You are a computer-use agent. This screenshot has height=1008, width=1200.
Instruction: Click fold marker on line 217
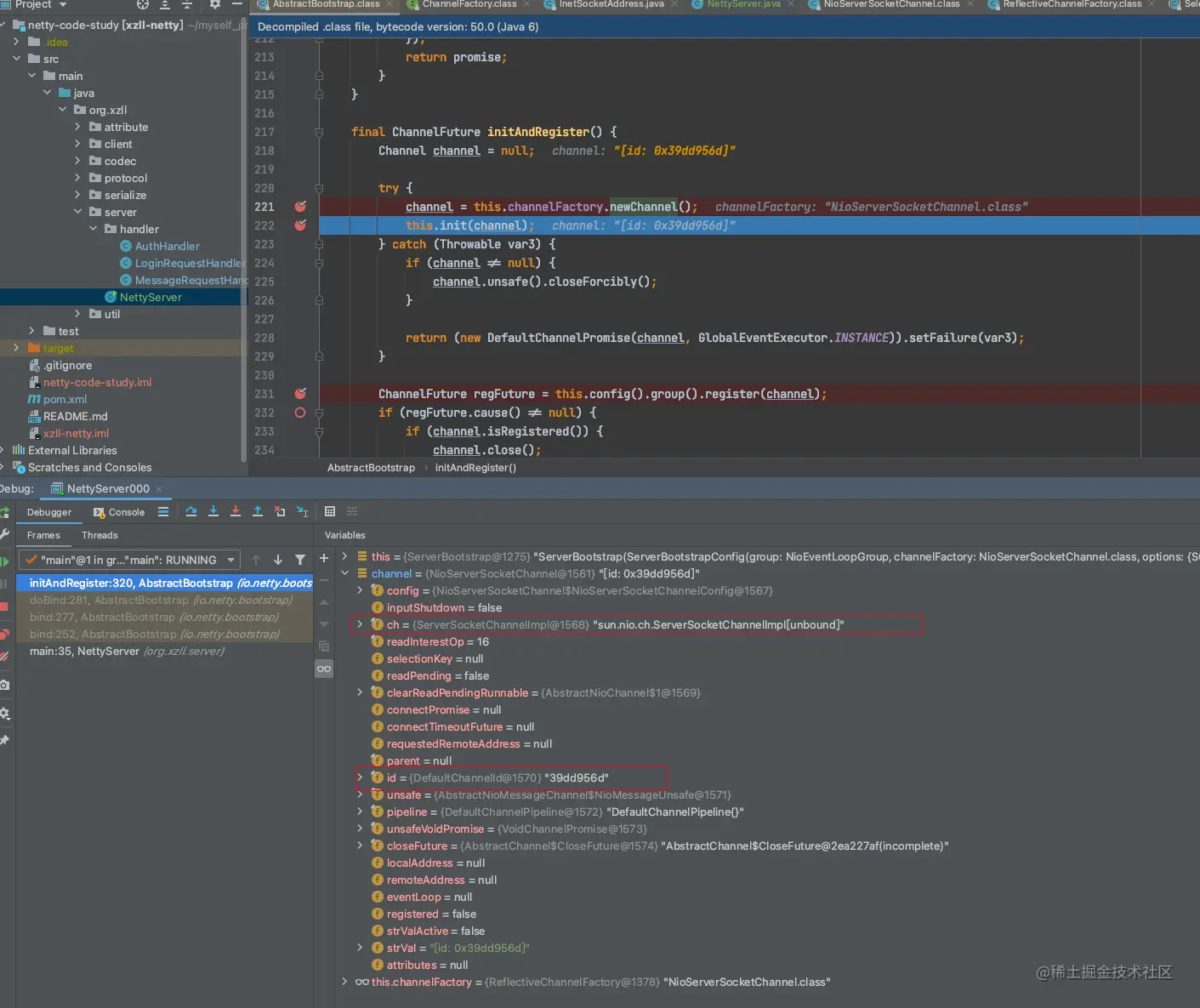tap(319, 132)
